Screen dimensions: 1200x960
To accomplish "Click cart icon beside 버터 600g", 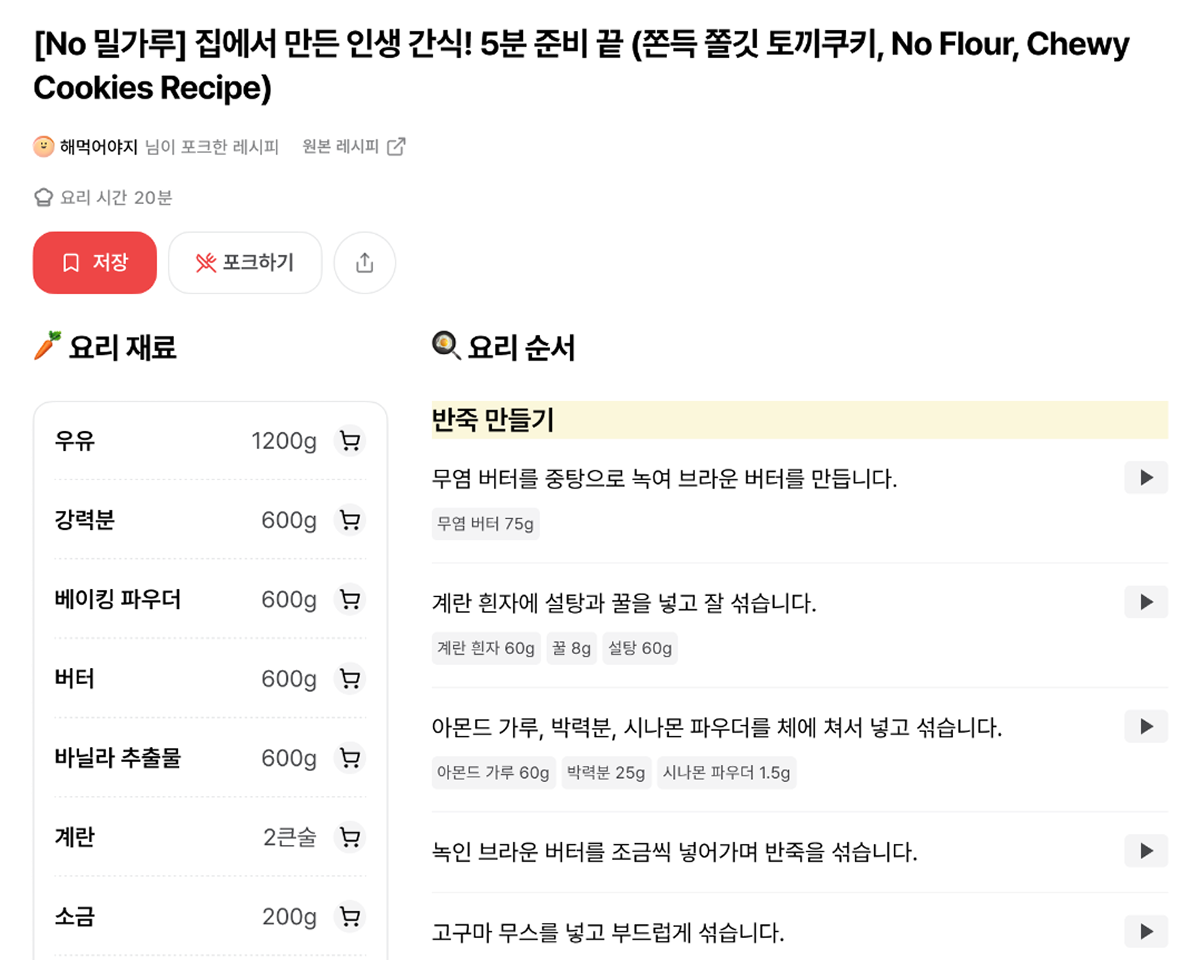I will pos(350,679).
